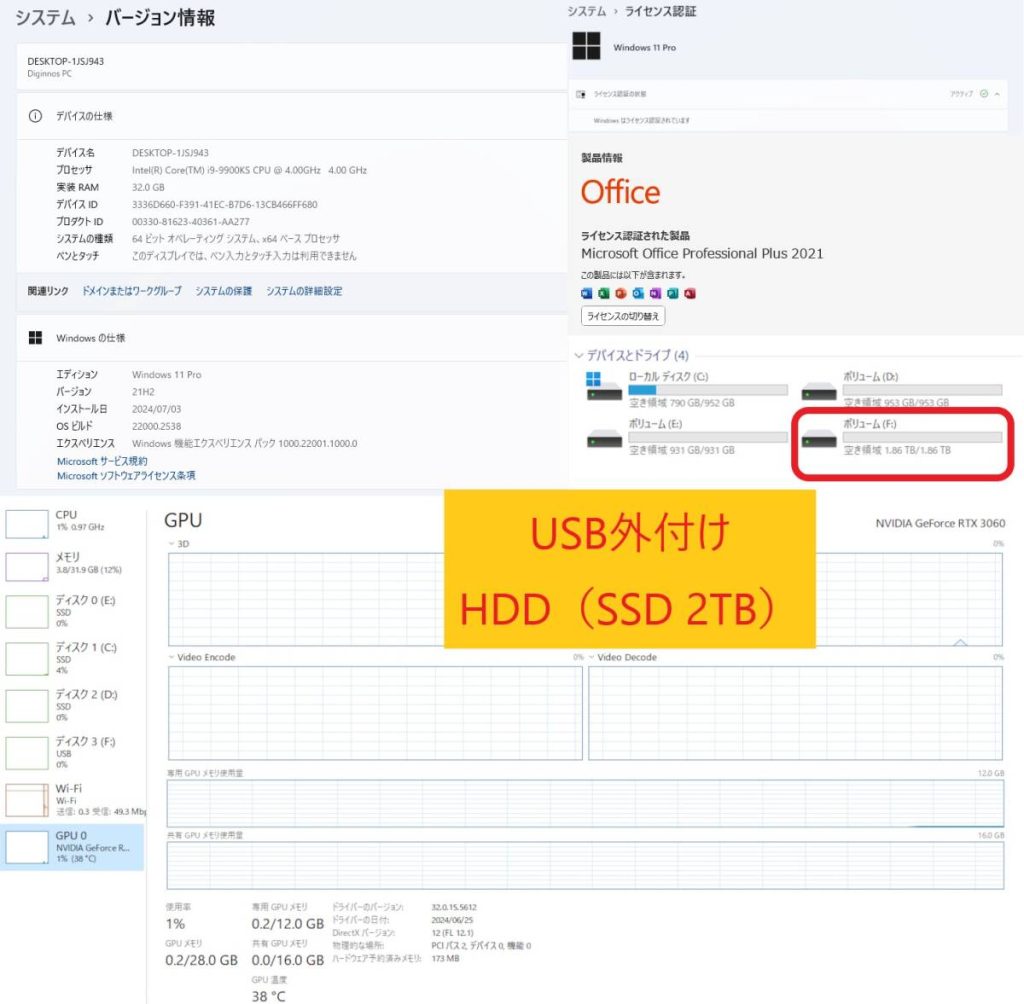
Task: Click the Word icon under Office products
Action: tap(586, 293)
